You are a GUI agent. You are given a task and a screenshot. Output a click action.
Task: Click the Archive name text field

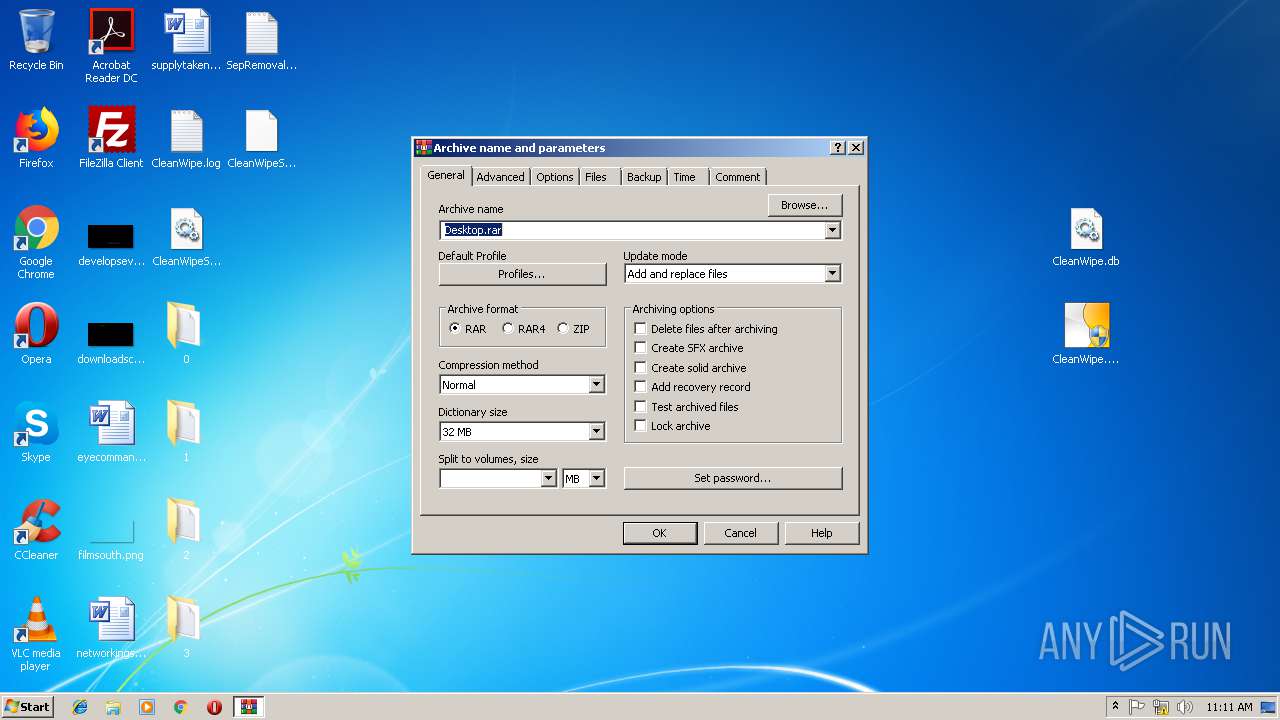(x=632, y=230)
